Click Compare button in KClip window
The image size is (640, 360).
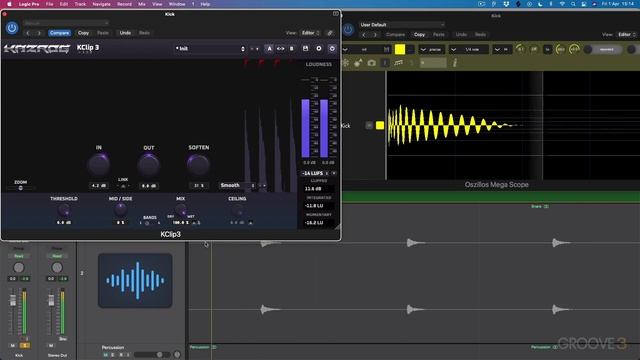(x=60, y=33)
